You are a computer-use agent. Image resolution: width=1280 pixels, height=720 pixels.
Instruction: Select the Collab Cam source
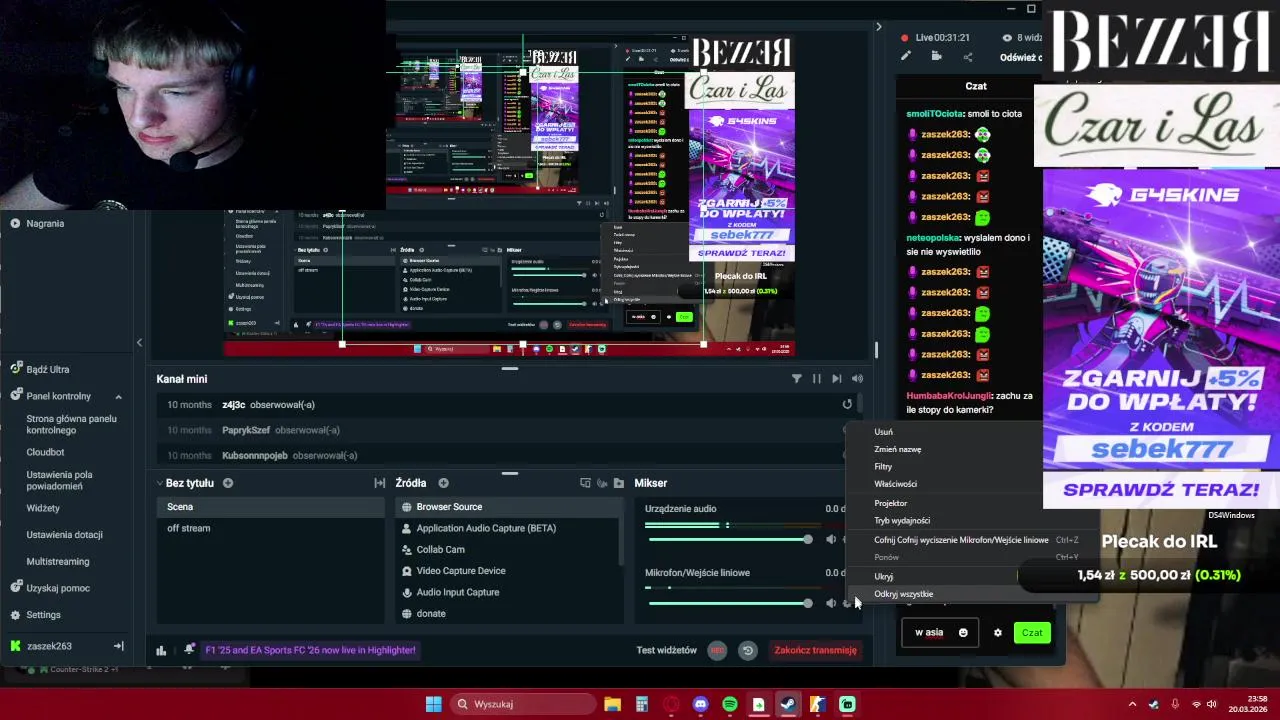pos(508,549)
